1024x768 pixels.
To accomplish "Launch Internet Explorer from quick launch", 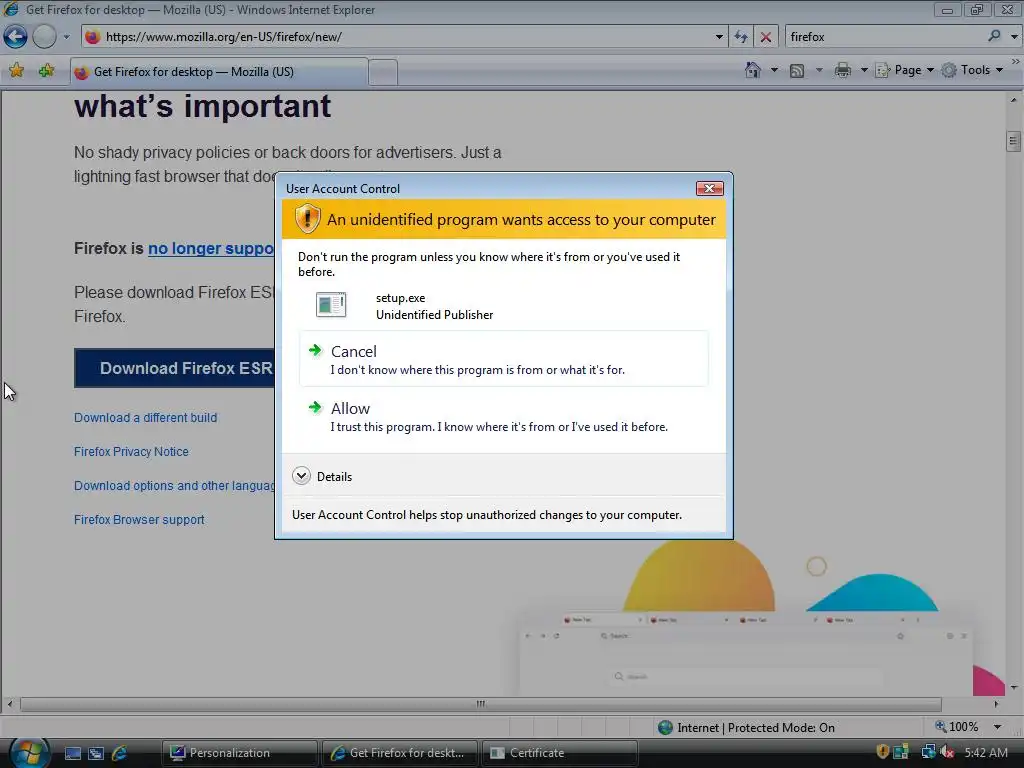I will (x=120, y=753).
